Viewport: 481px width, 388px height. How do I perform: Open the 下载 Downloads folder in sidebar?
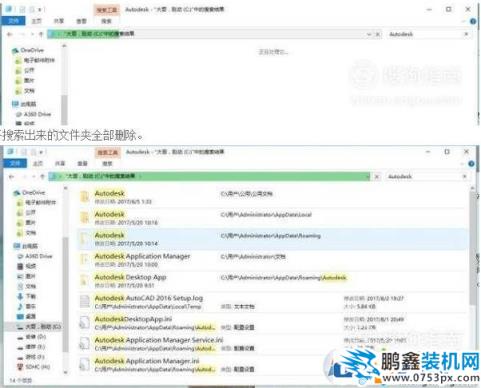27,296
